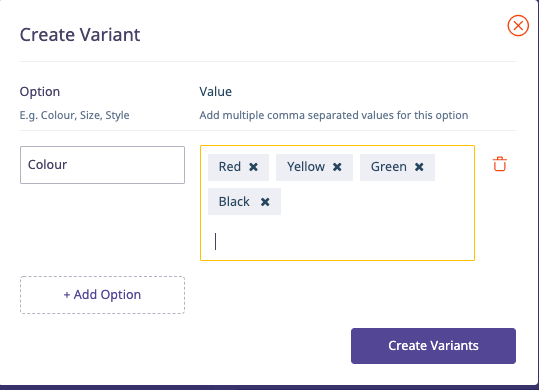
Task: Select the Yellow tag label
Action: [306, 167]
